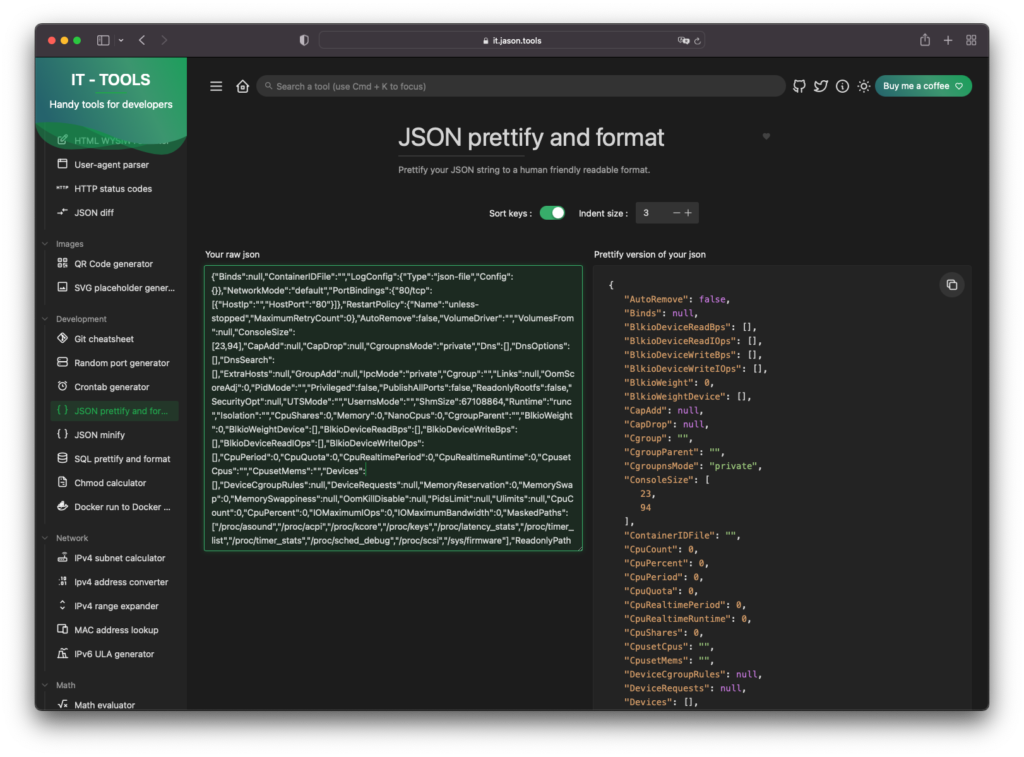1024x757 pixels.
Task: Open Safari sidebar dropdown chevron
Action: (x=121, y=40)
